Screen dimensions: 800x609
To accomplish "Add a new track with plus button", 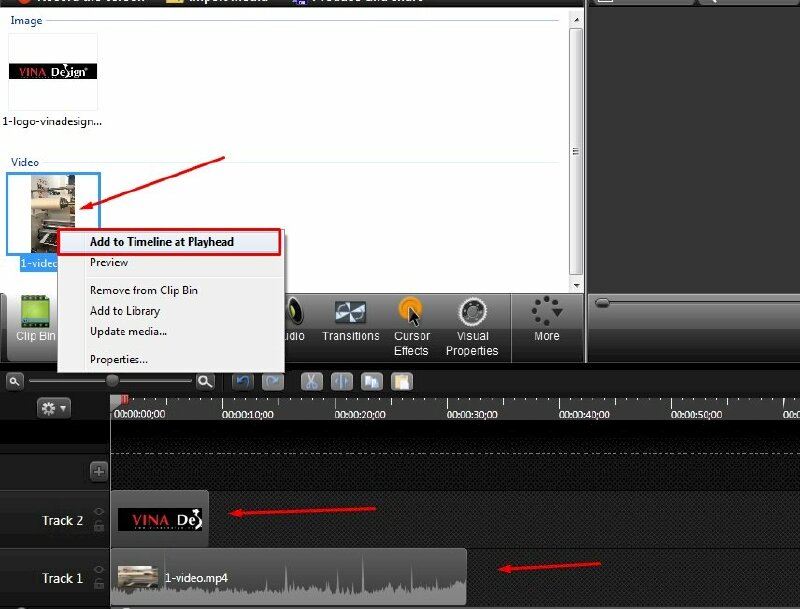I will (98, 471).
